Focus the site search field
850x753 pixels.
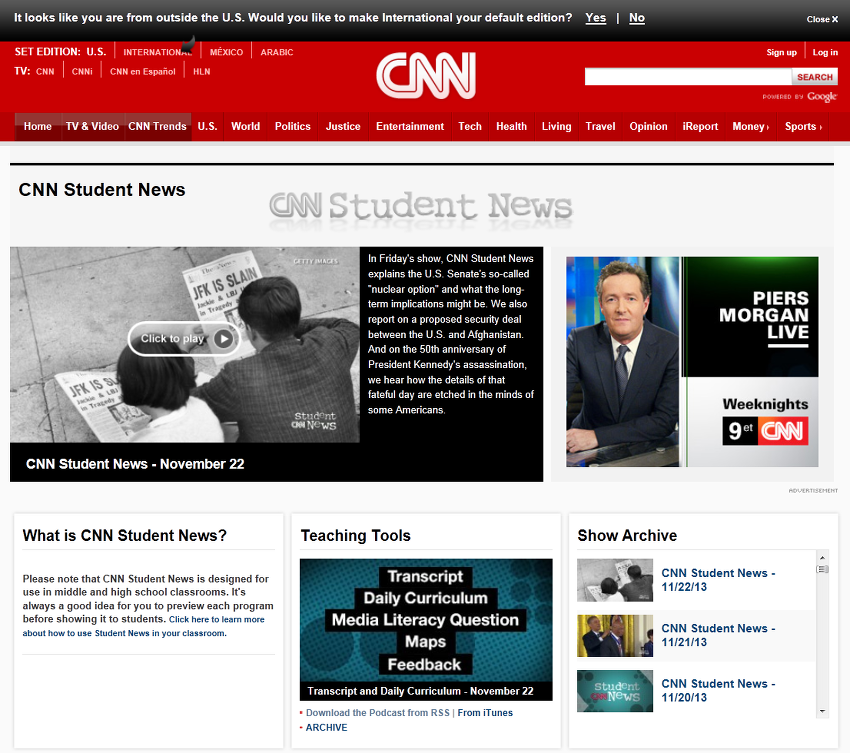pyautogui.click(x=688, y=77)
